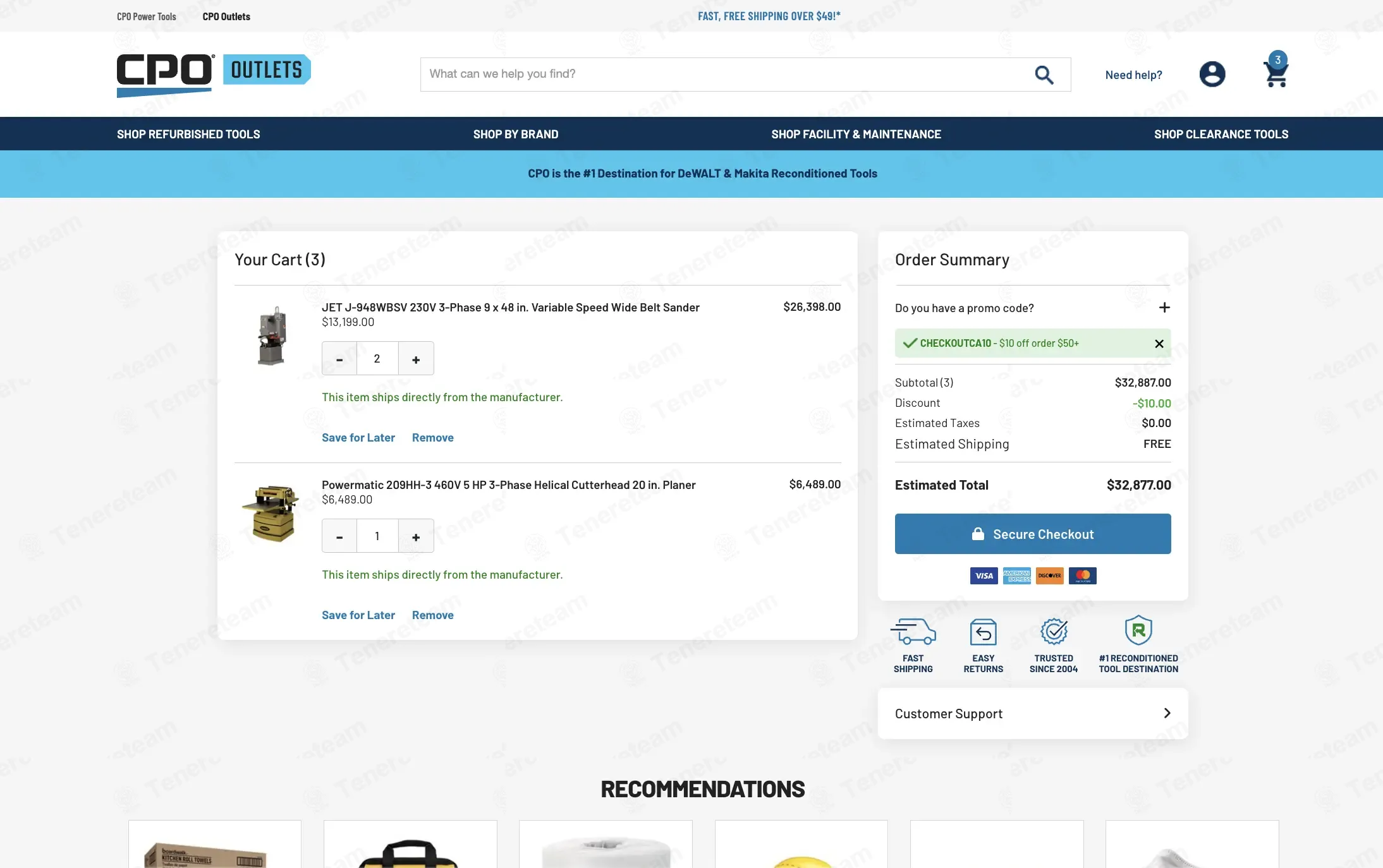Decrease Powermatic planer quantity
1383x868 pixels.
pos(339,536)
